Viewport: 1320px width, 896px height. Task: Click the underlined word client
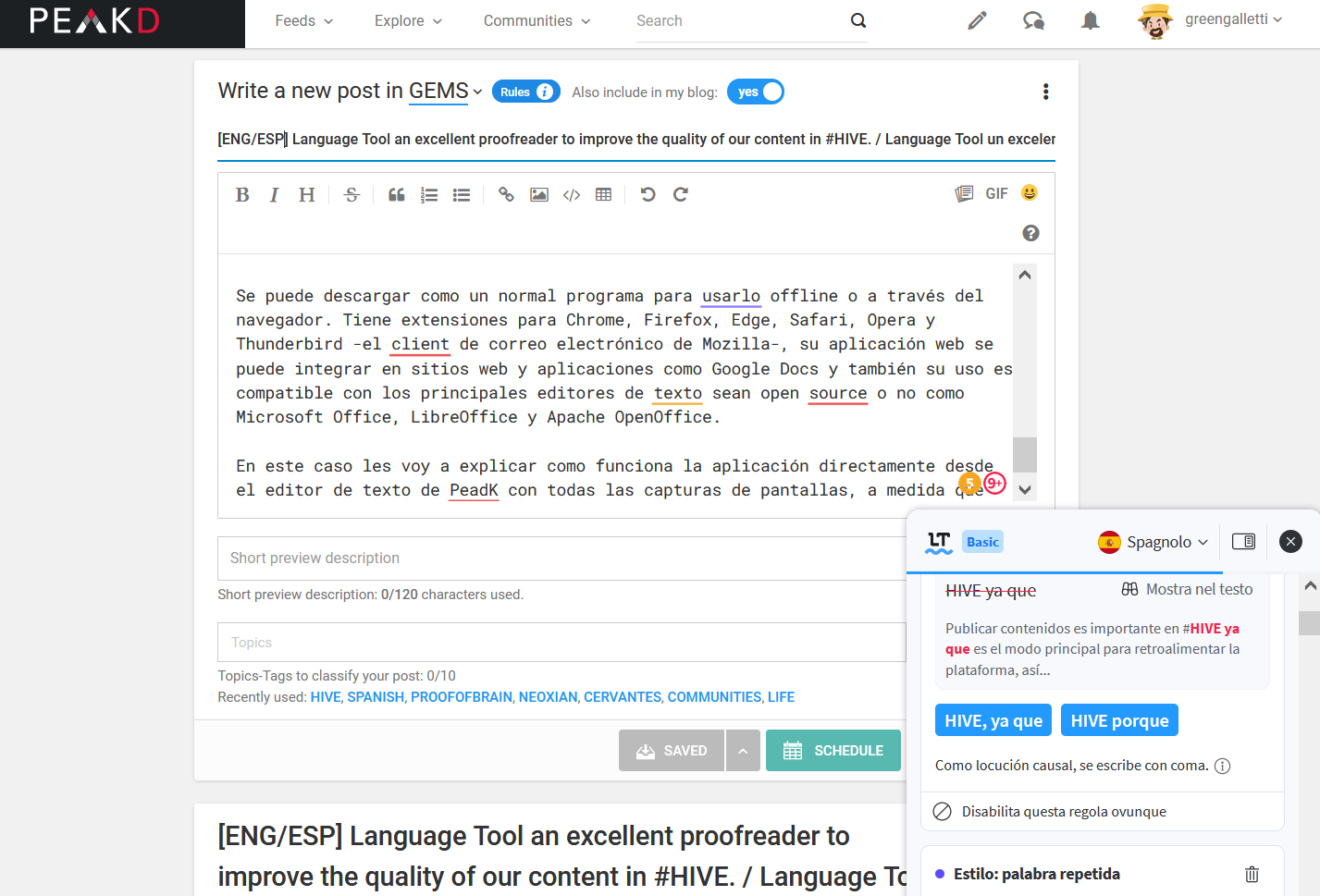pos(420,344)
